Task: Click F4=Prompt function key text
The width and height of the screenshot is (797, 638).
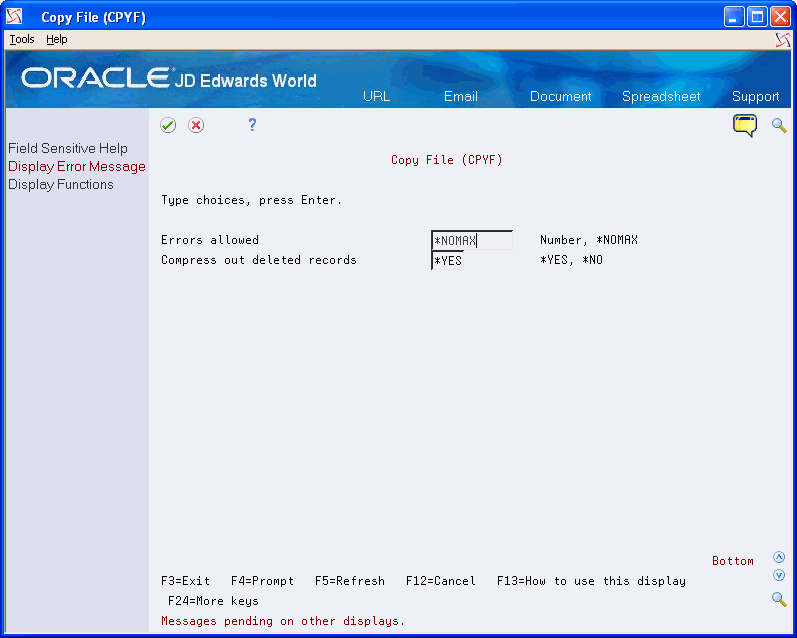Action: click(x=262, y=581)
